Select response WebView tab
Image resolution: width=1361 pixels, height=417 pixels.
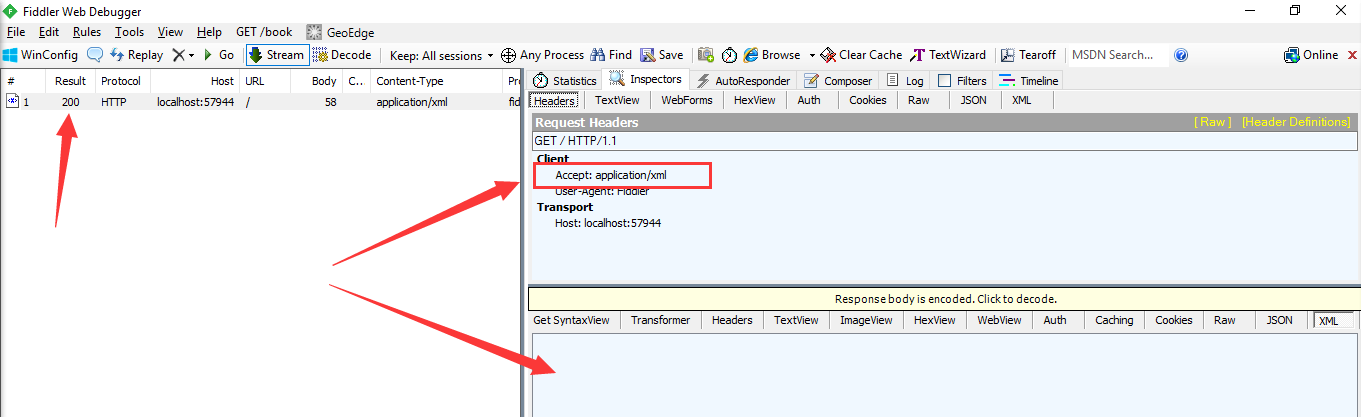[999, 320]
